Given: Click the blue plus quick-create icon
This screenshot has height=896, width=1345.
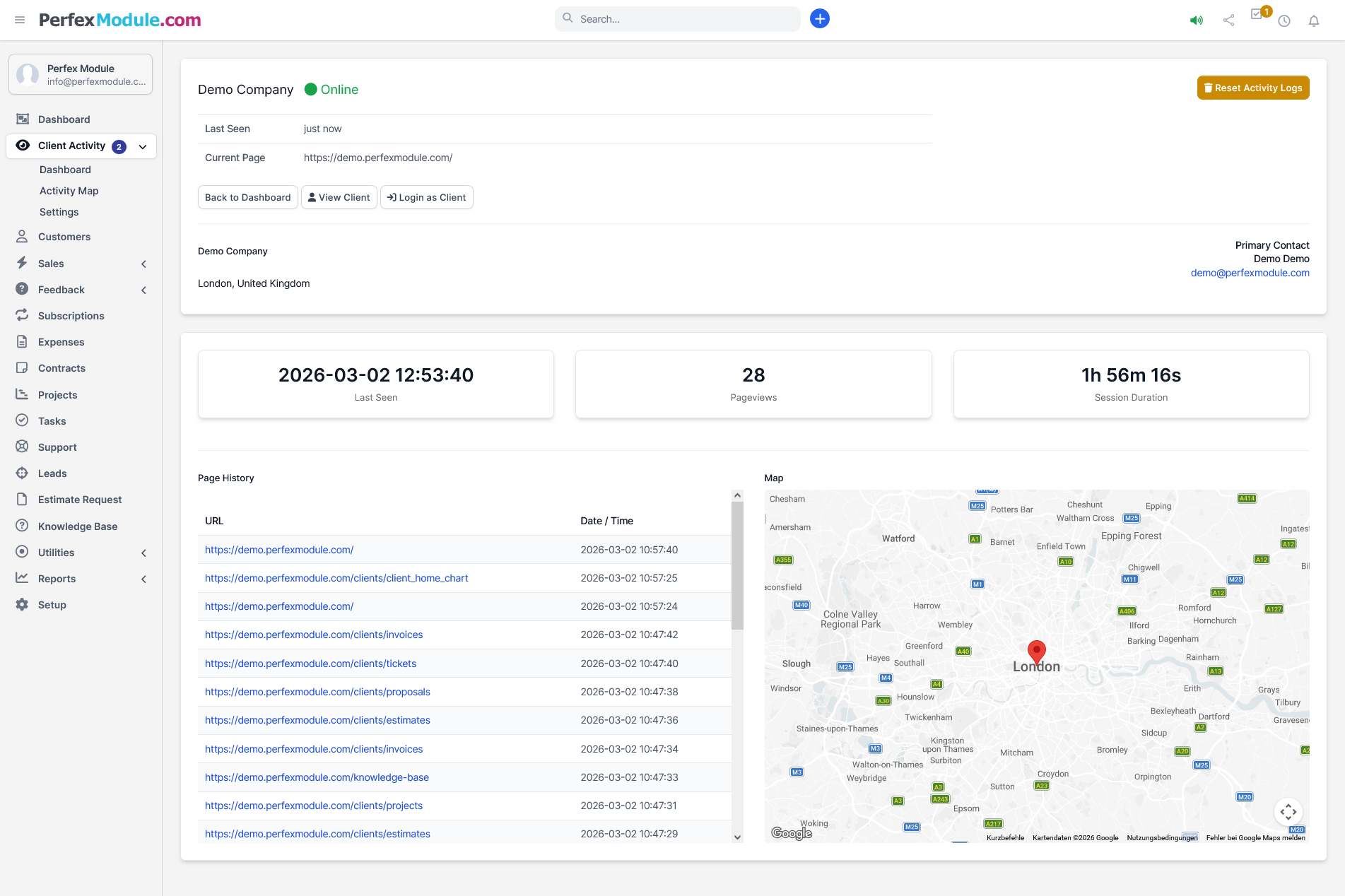Looking at the screenshot, I should coord(819,19).
